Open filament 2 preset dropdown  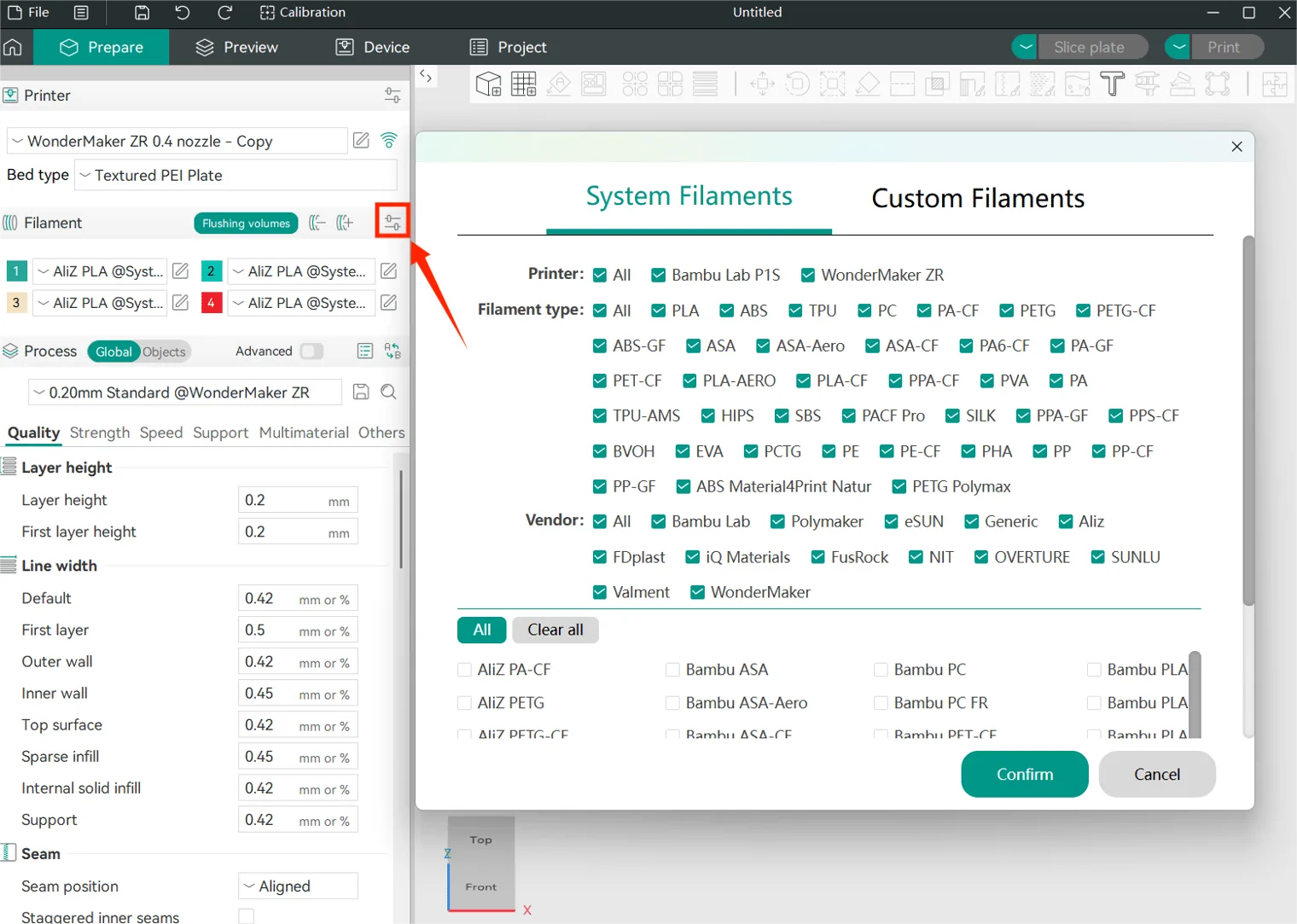(301, 271)
